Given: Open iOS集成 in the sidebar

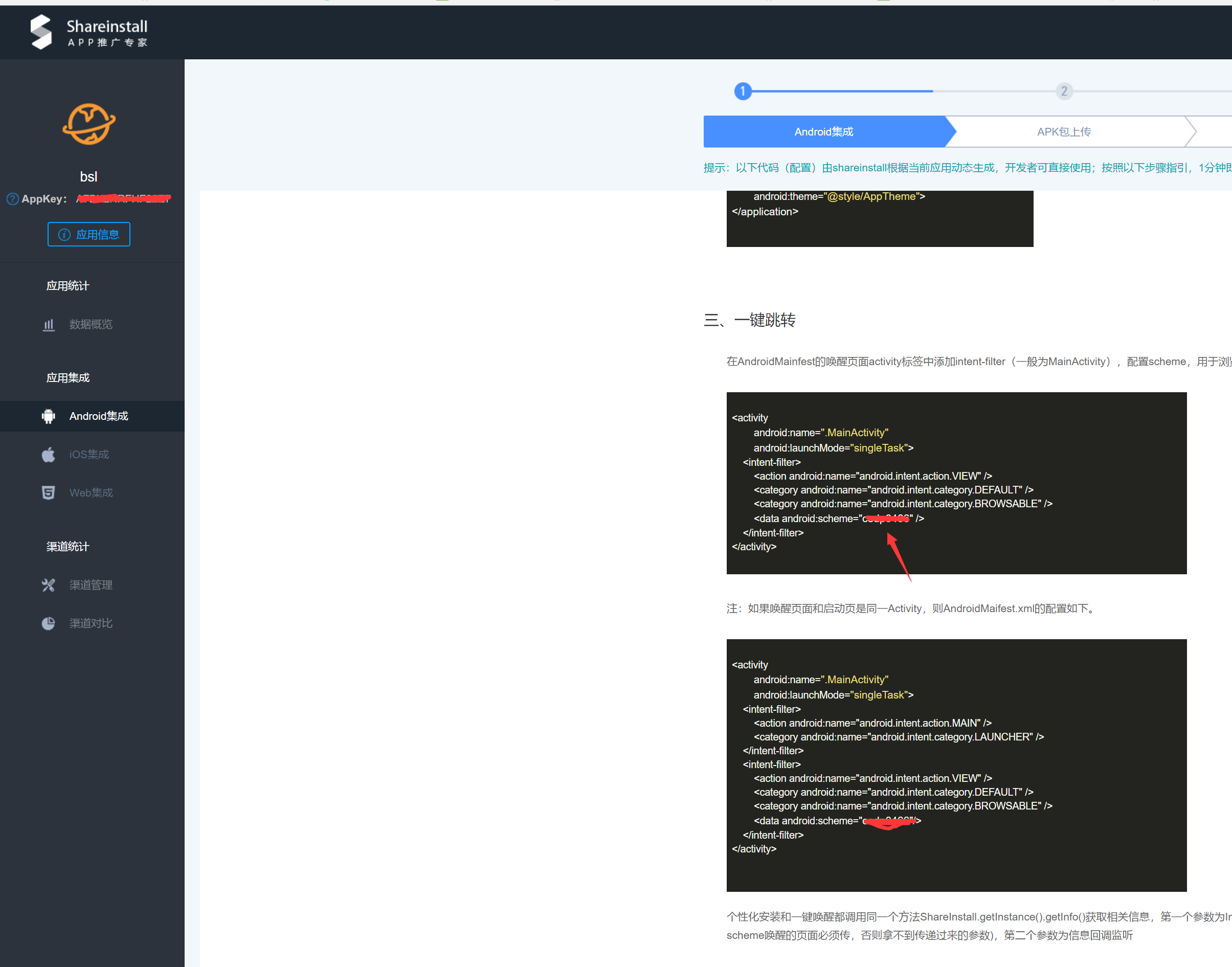Looking at the screenshot, I should coord(89,455).
